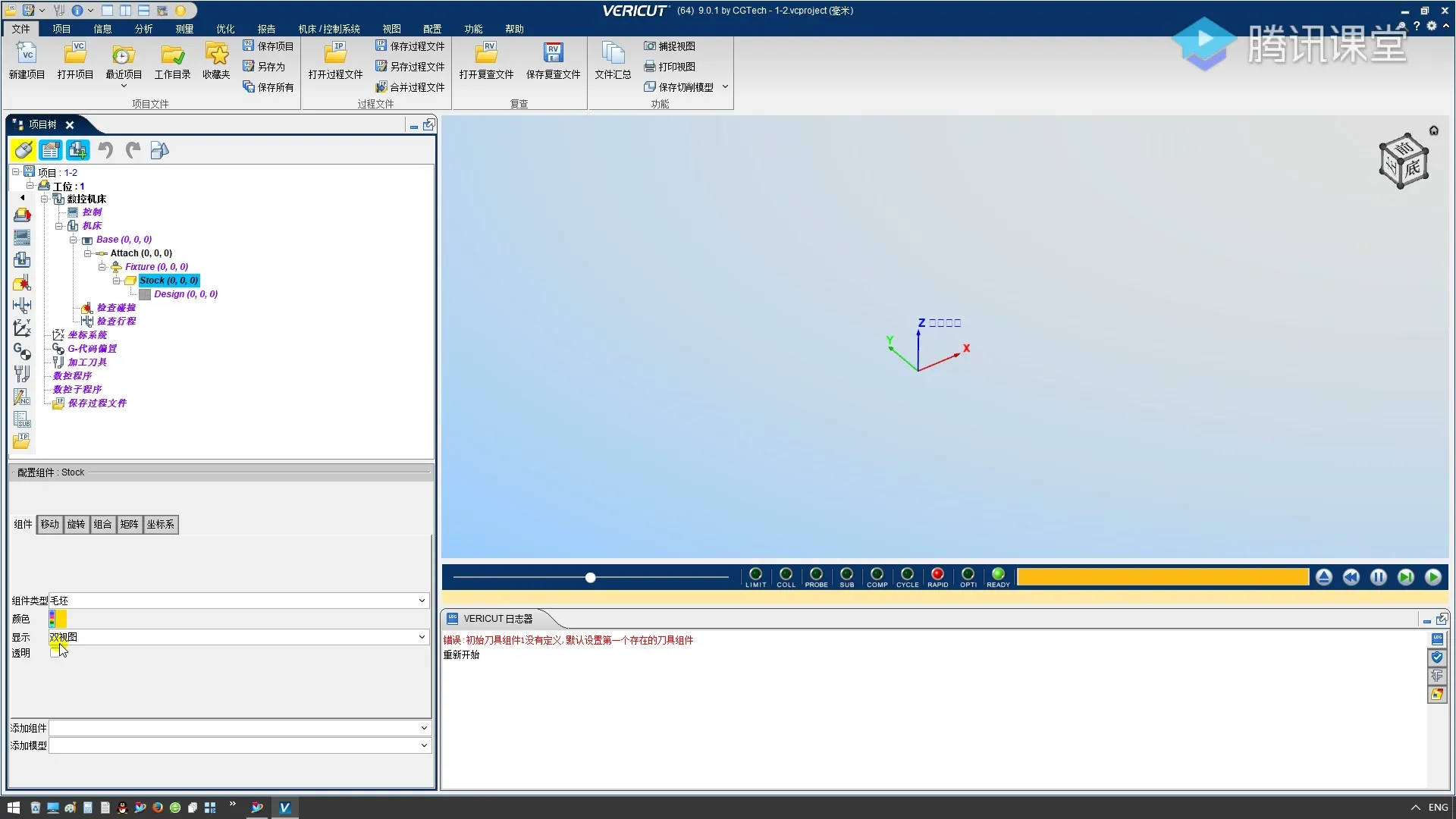Toggle the RAPID status indicator light
Viewport: 1456px width, 819px height.
click(937, 575)
